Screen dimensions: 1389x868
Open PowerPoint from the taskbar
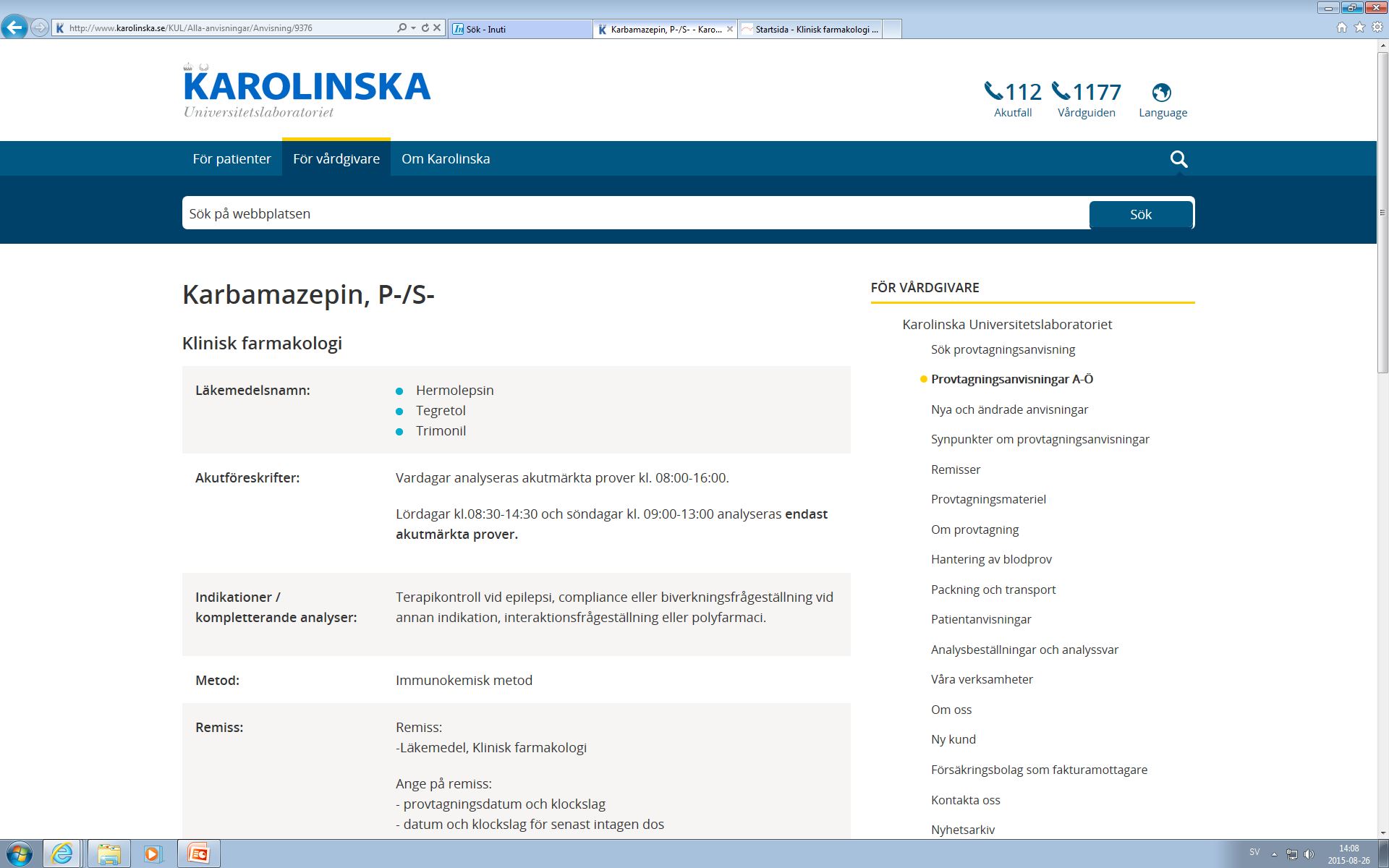click(198, 854)
